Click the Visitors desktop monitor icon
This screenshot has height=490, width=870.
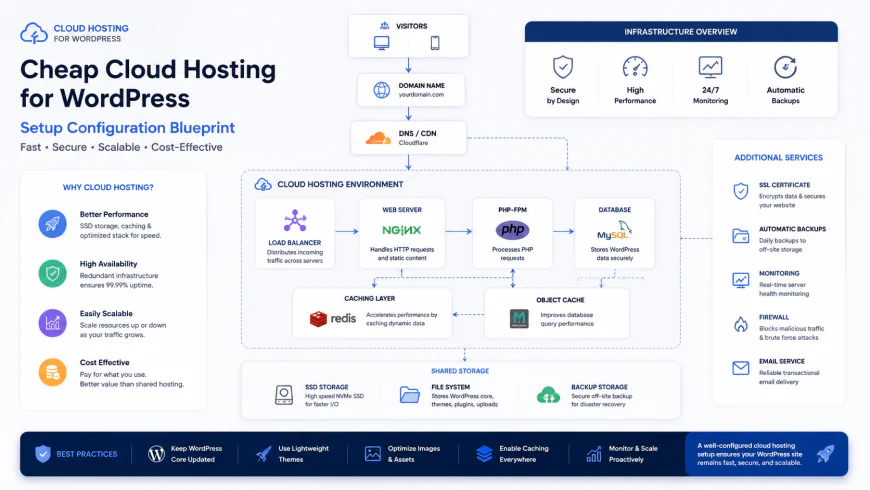pos(382,43)
